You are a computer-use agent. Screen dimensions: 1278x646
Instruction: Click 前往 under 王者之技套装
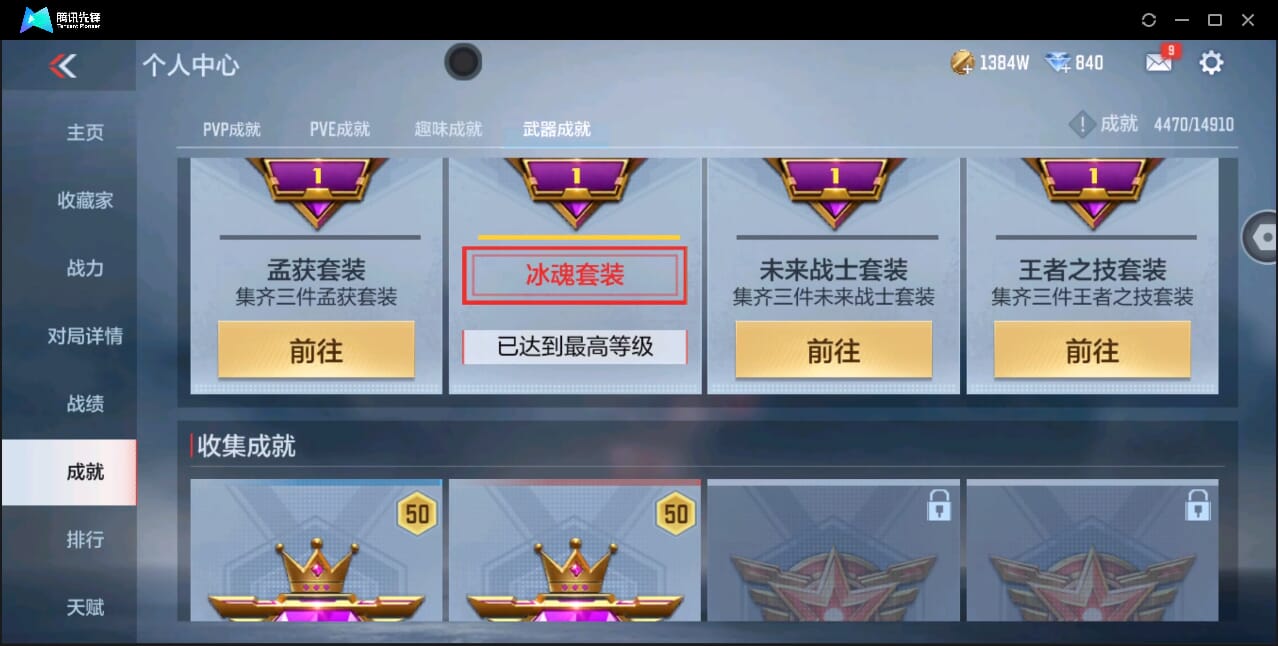(1092, 350)
